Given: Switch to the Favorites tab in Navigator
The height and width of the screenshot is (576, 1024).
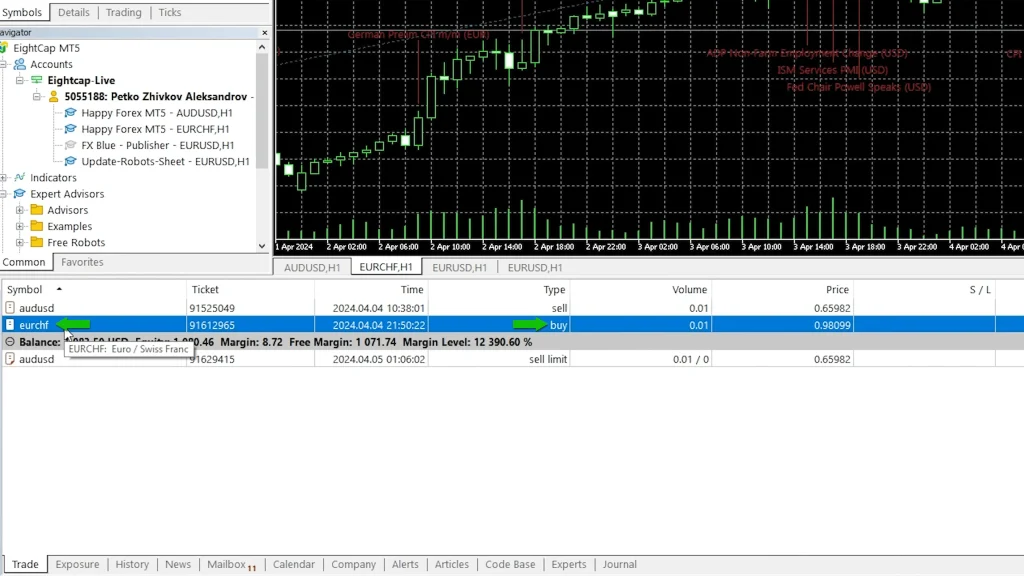Looking at the screenshot, I should pos(82,262).
